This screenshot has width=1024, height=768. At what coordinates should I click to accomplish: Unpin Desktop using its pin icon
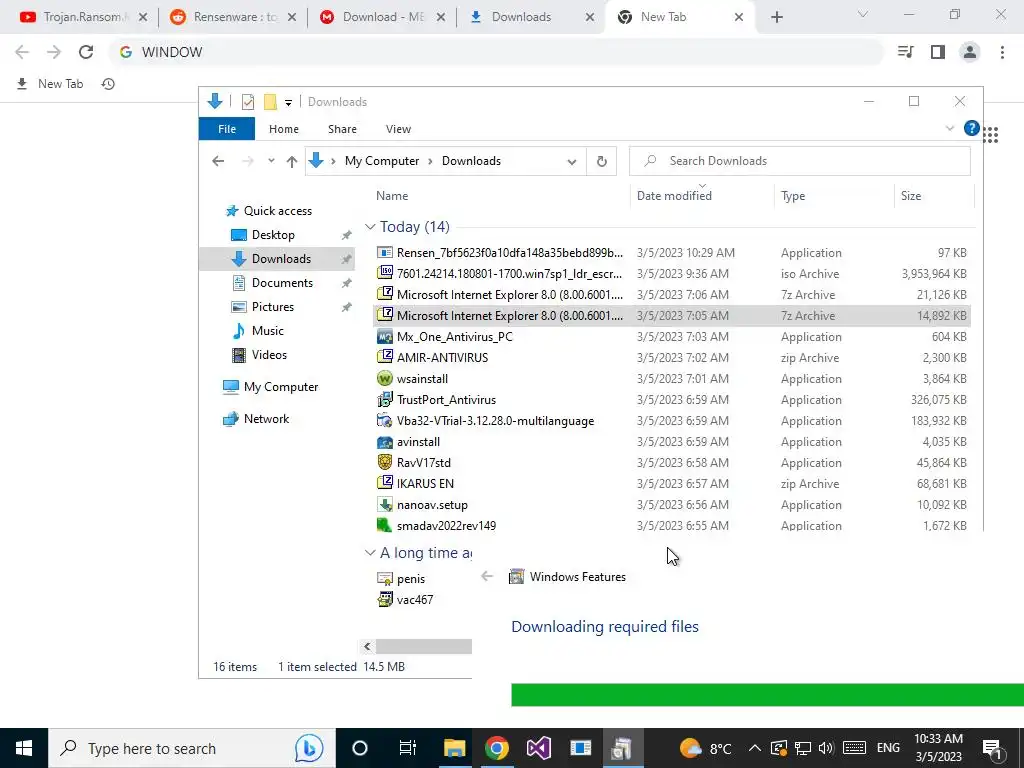[346, 235]
